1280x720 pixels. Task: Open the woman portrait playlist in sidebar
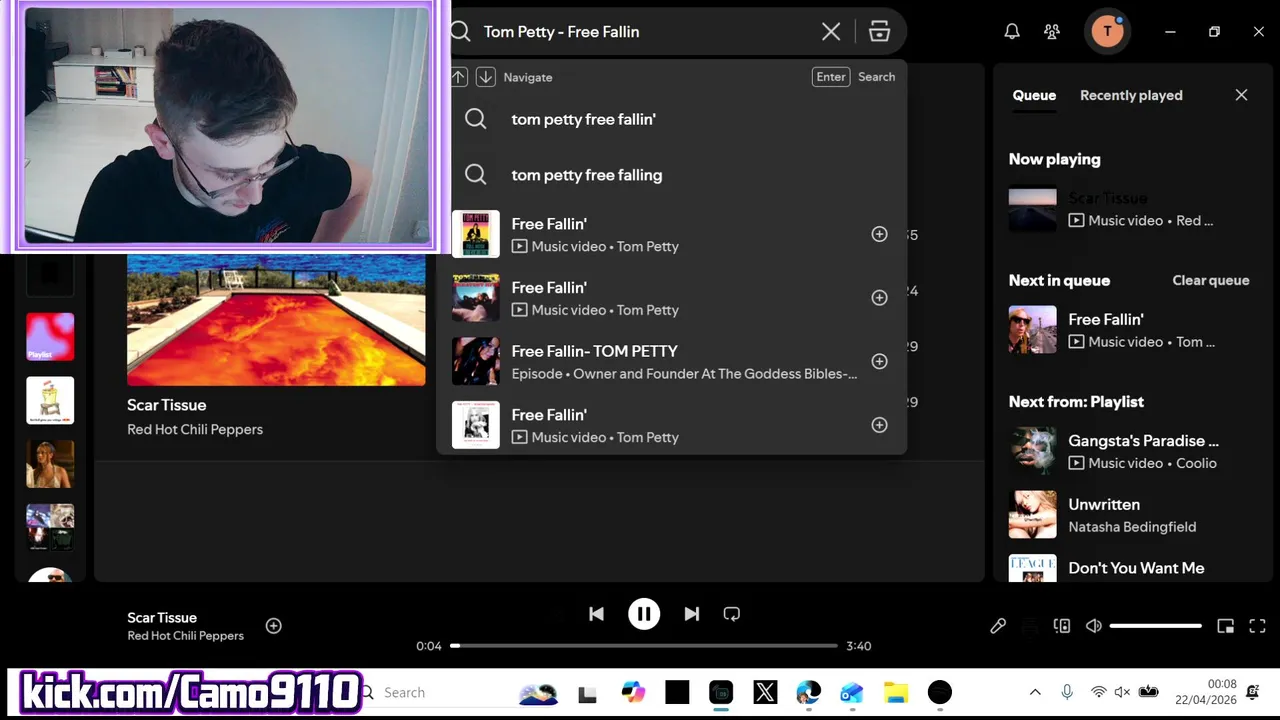point(50,464)
